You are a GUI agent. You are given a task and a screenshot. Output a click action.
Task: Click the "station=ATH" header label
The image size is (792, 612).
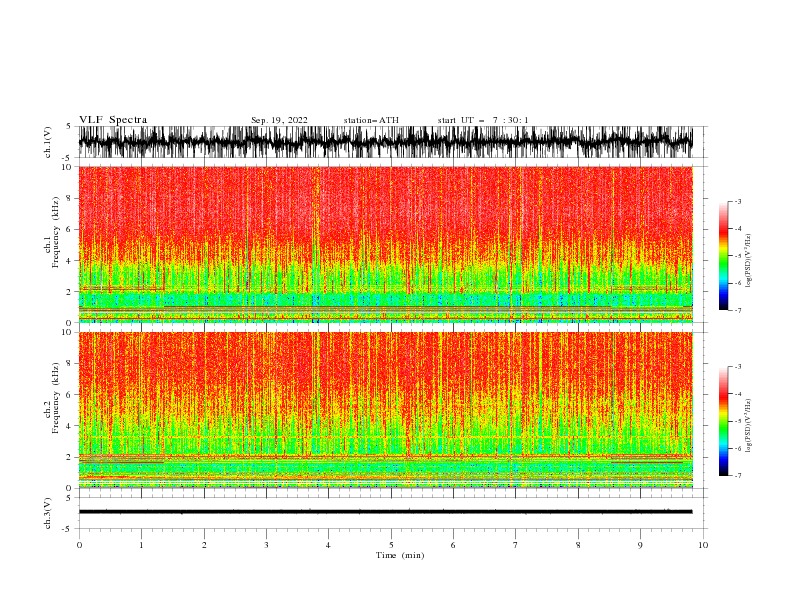[371, 120]
